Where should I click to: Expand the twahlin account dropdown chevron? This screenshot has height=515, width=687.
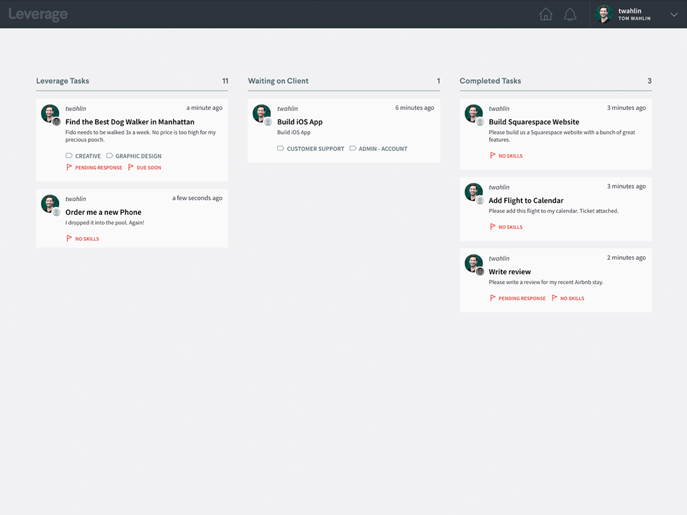coord(674,14)
